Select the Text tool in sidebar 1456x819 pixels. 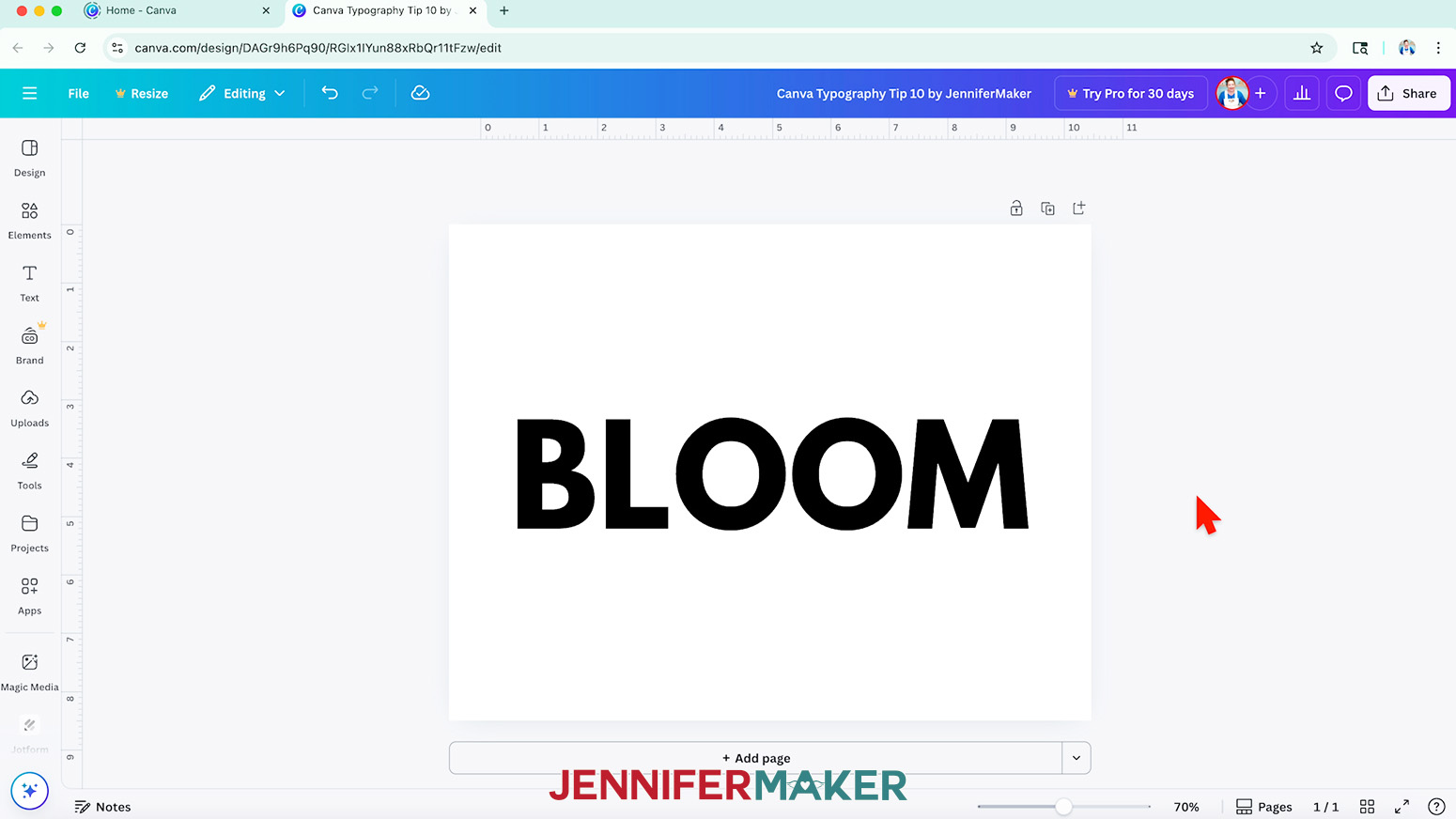pos(30,283)
